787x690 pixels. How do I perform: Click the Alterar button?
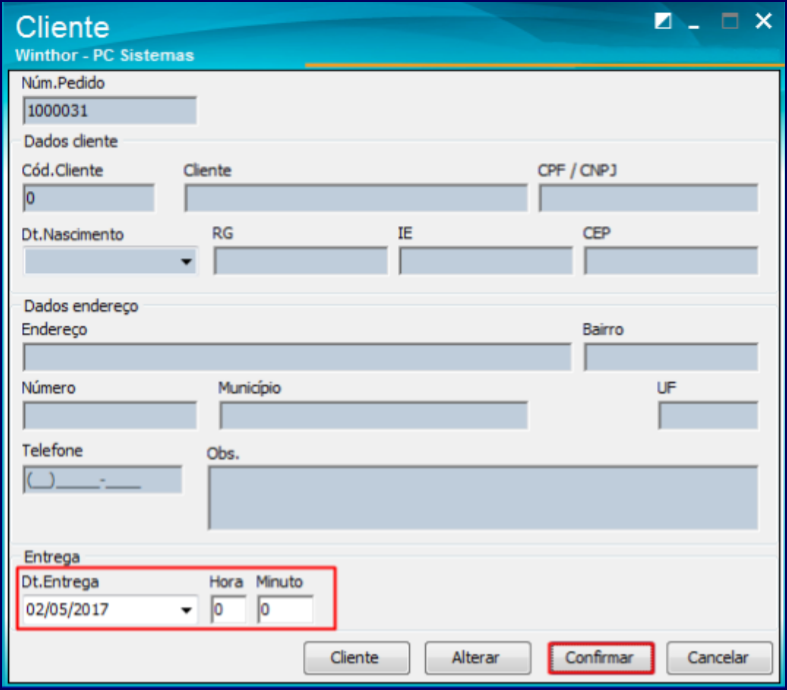[477, 657]
